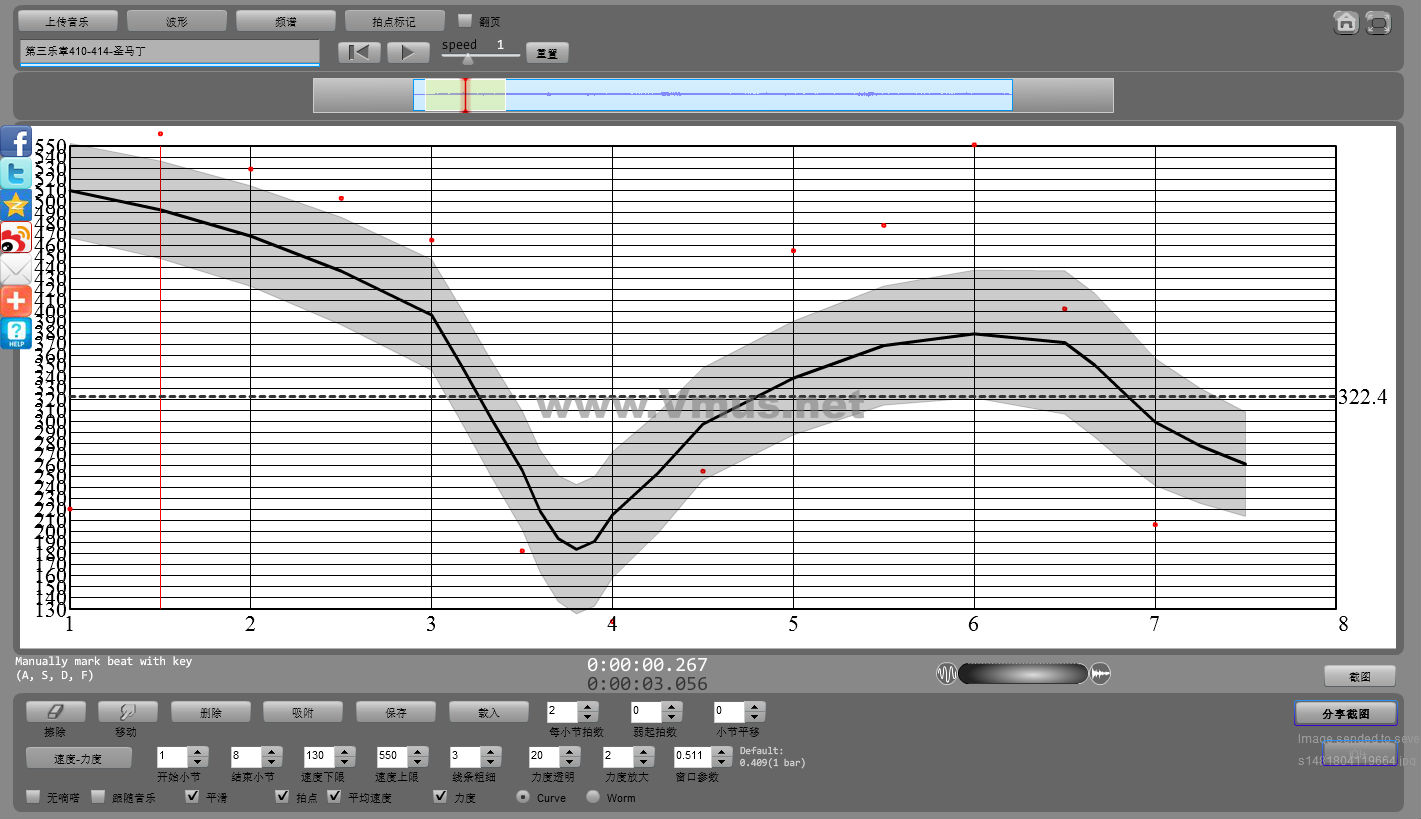The height and width of the screenshot is (819, 1421).
Task: Open the HELP question mark icon
Action: coord(16,333)
